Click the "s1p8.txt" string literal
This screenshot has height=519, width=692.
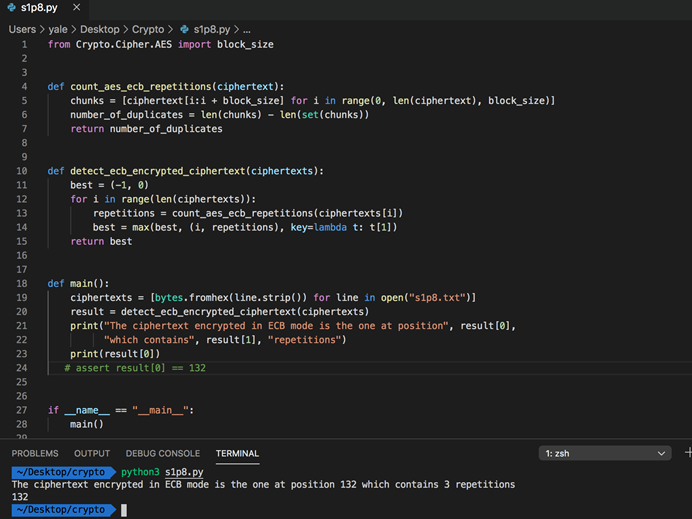pyautogui.click(x=437, y=297)
